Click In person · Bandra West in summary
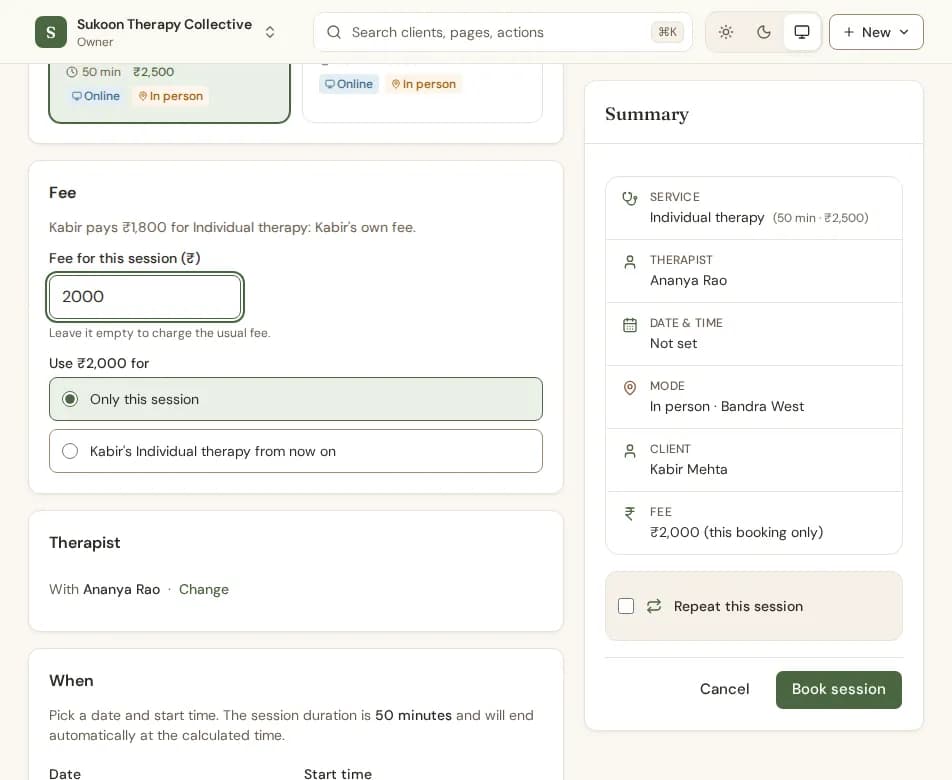Image resolution: width=952 pixels, height=780 pixels. click(x=727, y=406)
